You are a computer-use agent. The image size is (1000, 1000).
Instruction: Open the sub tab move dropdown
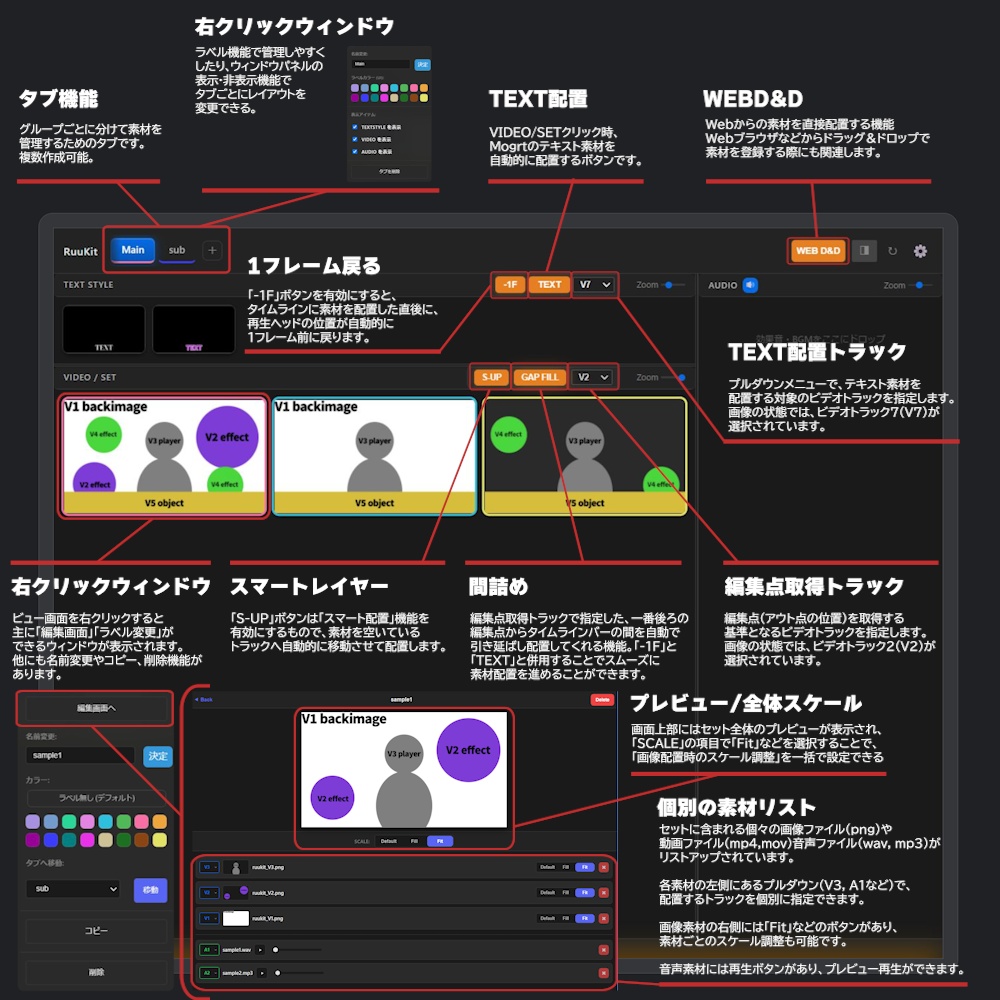73,889
